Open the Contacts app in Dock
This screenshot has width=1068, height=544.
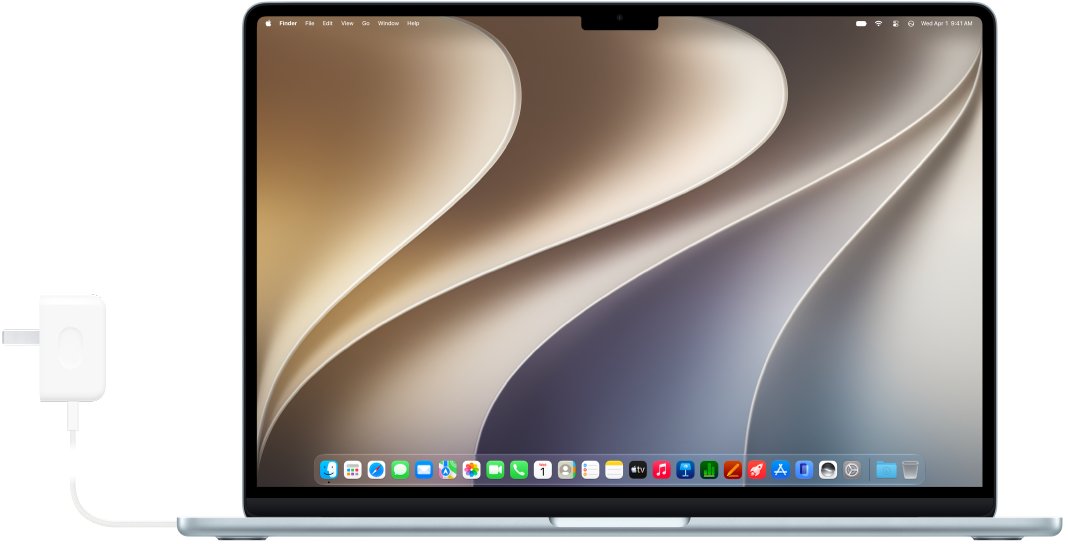(567, 470)
